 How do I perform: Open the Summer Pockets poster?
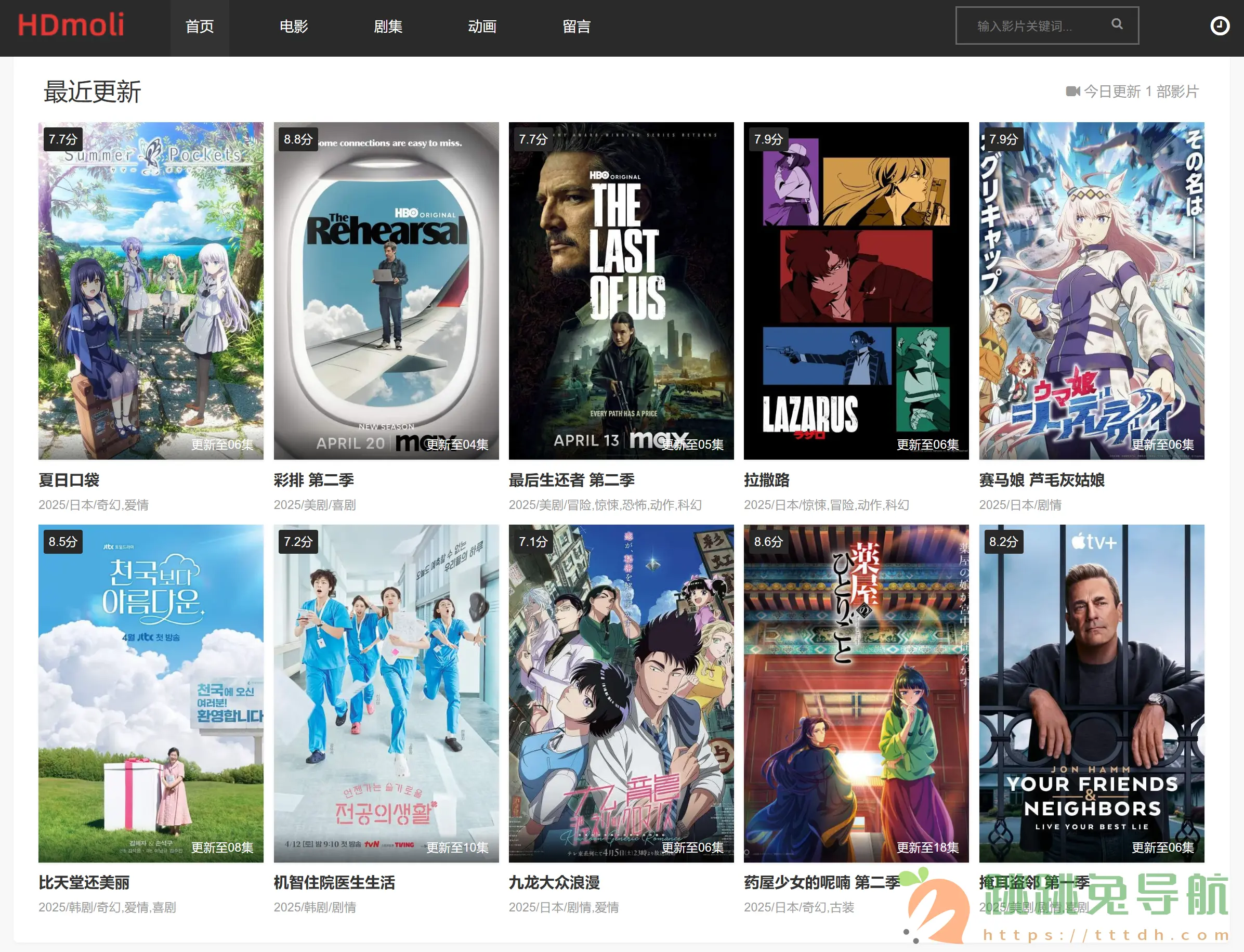(x=151, y=291)
